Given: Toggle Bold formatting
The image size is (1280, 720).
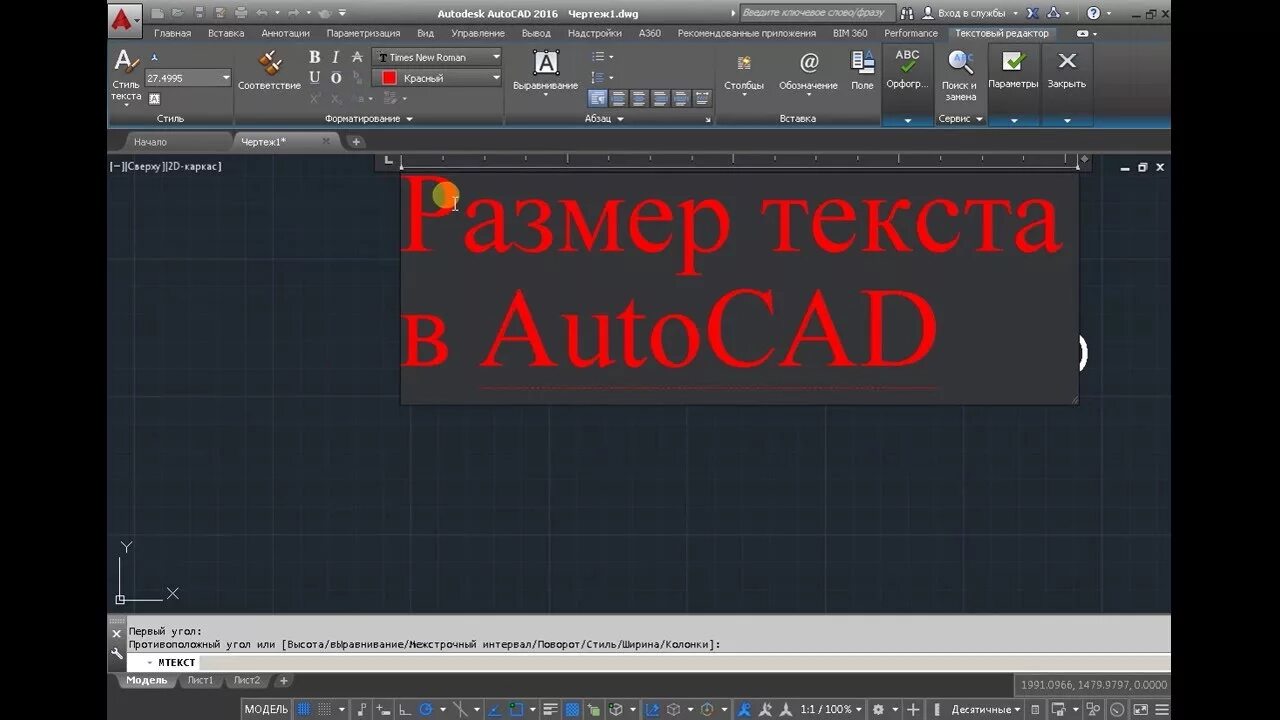Looking at the screenshot, I should coord(315,57).
